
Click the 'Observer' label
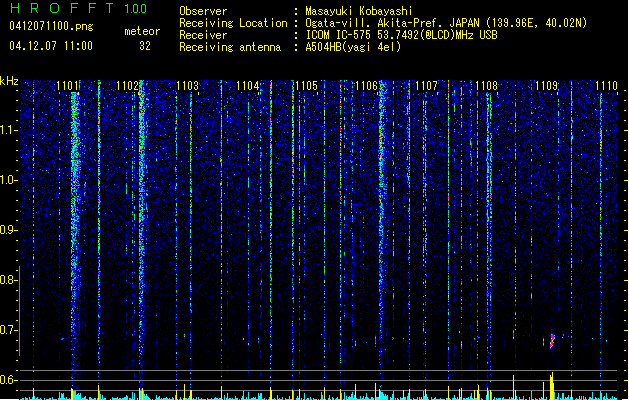pyautogui.click(x=203, y=11)
